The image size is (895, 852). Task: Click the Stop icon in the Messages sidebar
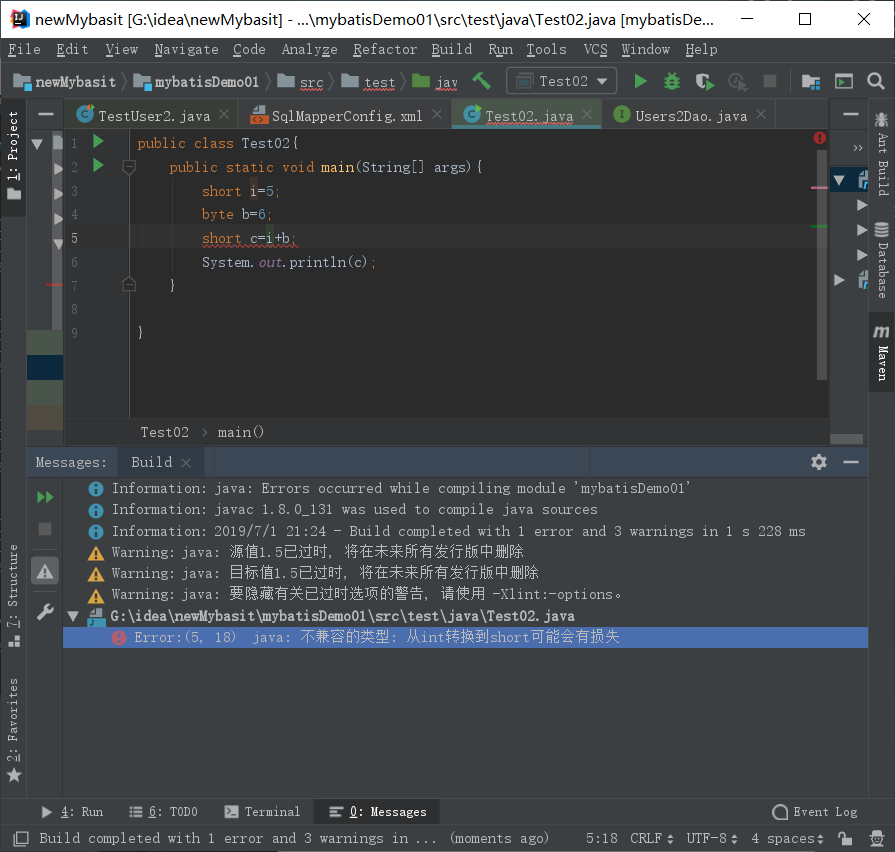click(45, 529)
